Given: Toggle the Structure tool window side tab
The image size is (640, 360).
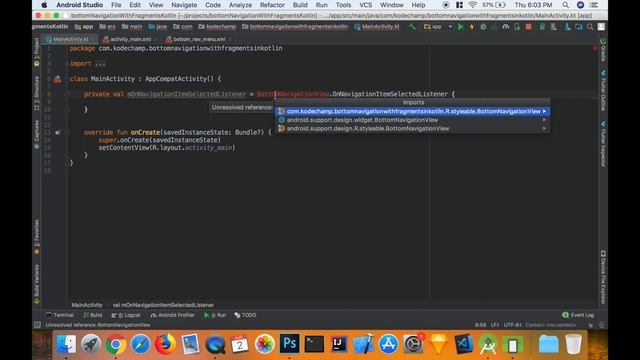Looking at the screenshot, I should click(37, 93).
